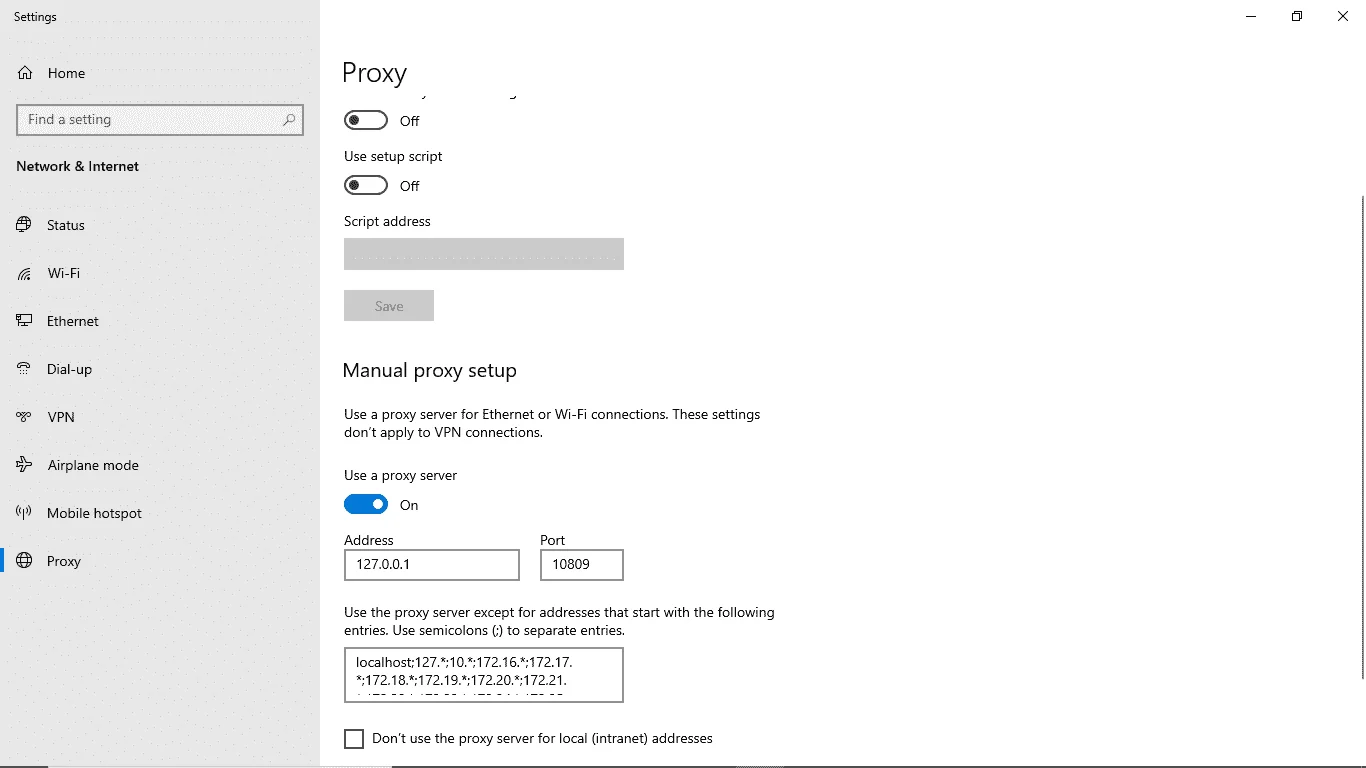Check Don't use proxy for local addresses
The height and width of the screenshot is (768, 1366).
tap(354, 739)
